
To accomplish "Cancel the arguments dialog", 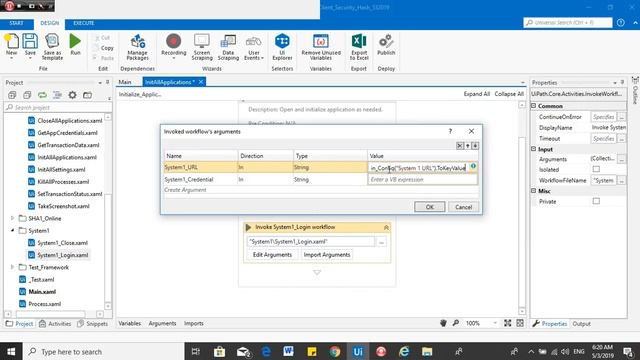I will [463, 207].
